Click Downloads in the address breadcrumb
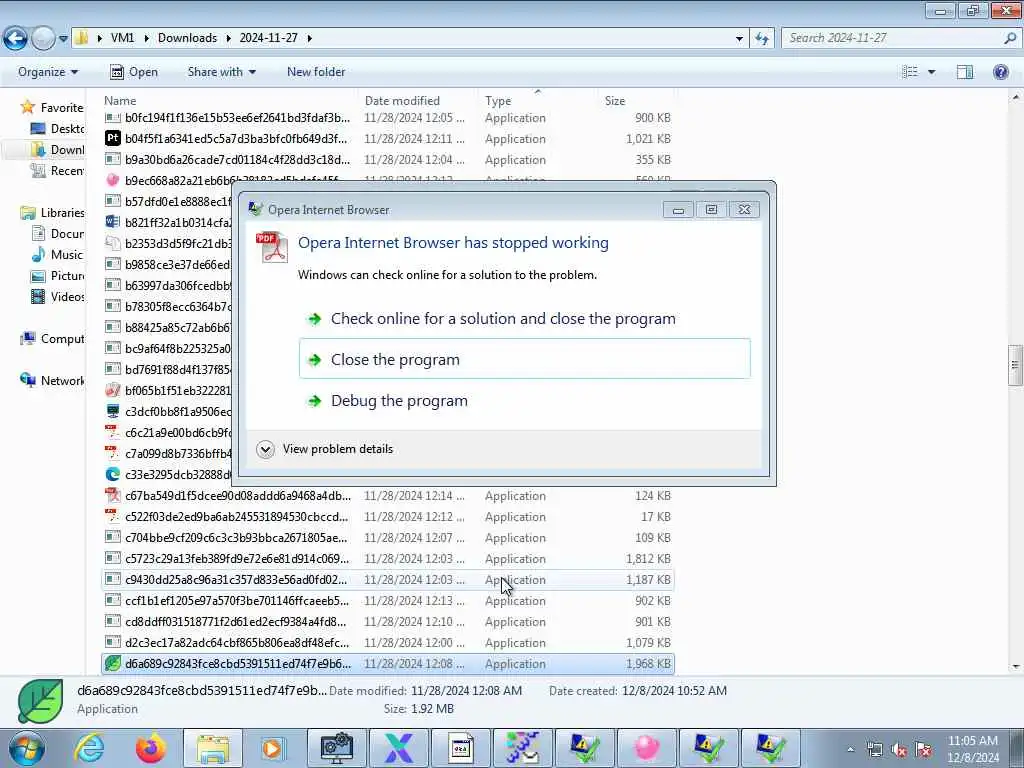Image resolution: width=1024 pixels, height=768 pixels. tap(187, 38)
